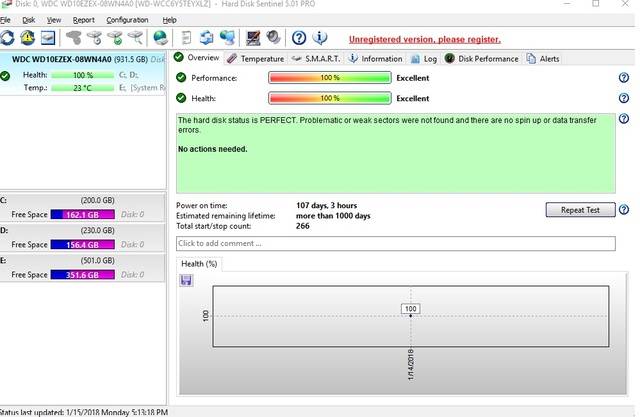Click the Click to add comment field
The image size is (640, 417).
[396, 244]
